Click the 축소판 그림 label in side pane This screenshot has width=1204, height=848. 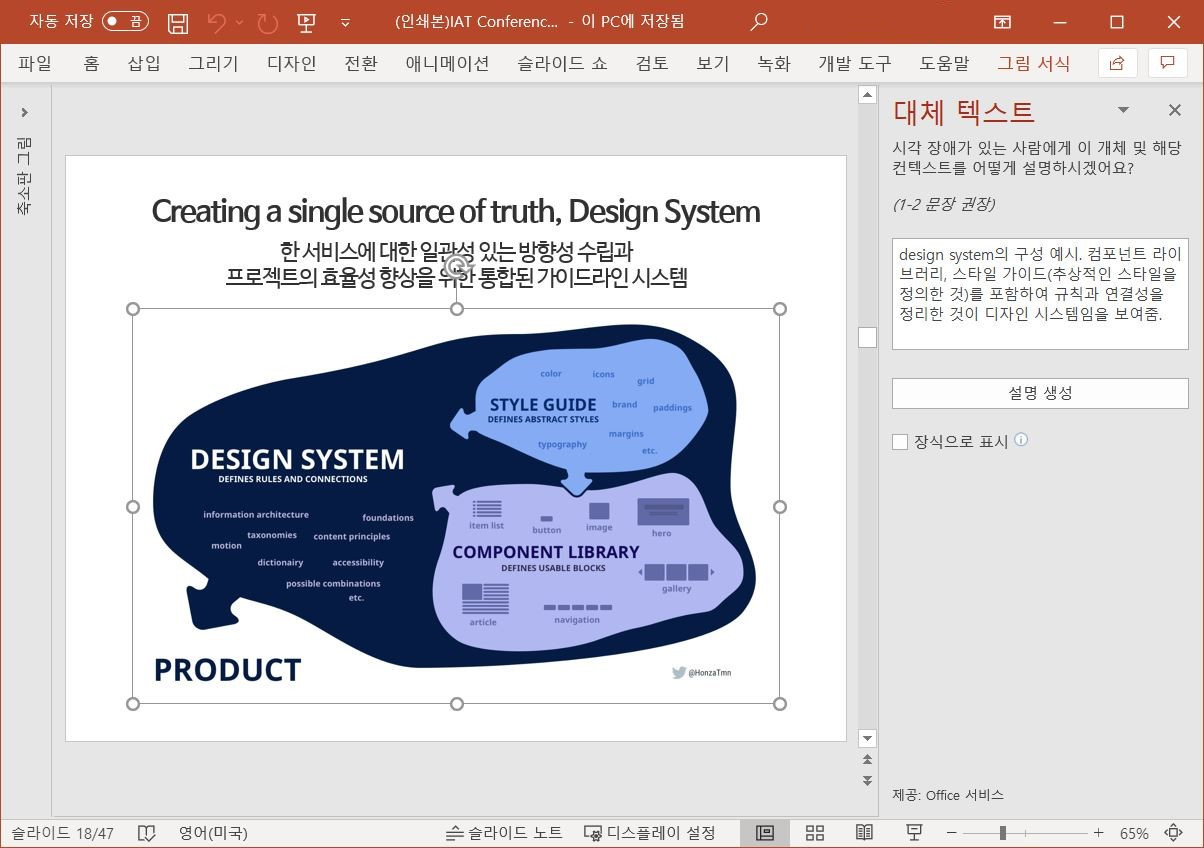[25, 176]
